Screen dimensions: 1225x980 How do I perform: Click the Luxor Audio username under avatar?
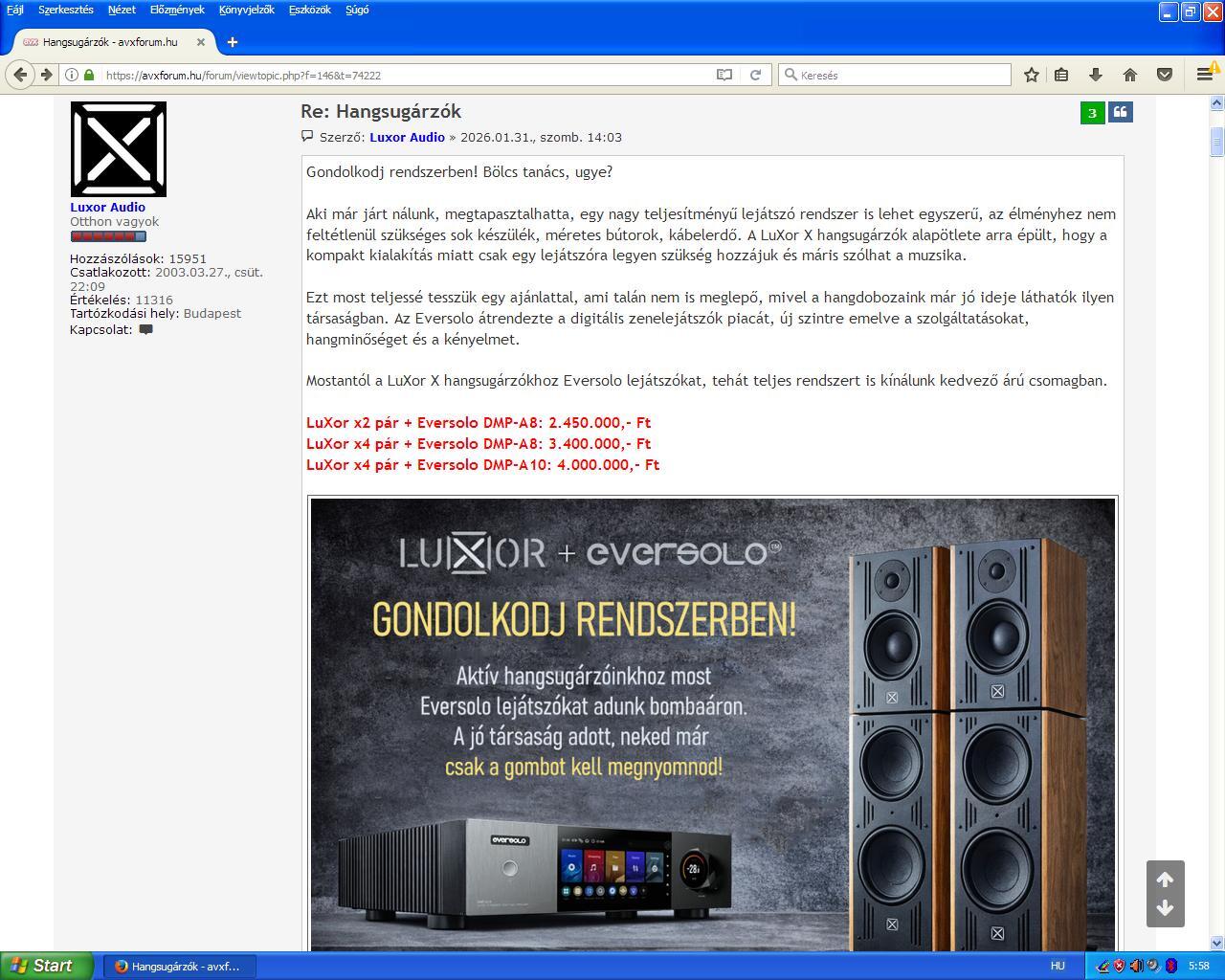pyautogui.click(x=107, y=208)
